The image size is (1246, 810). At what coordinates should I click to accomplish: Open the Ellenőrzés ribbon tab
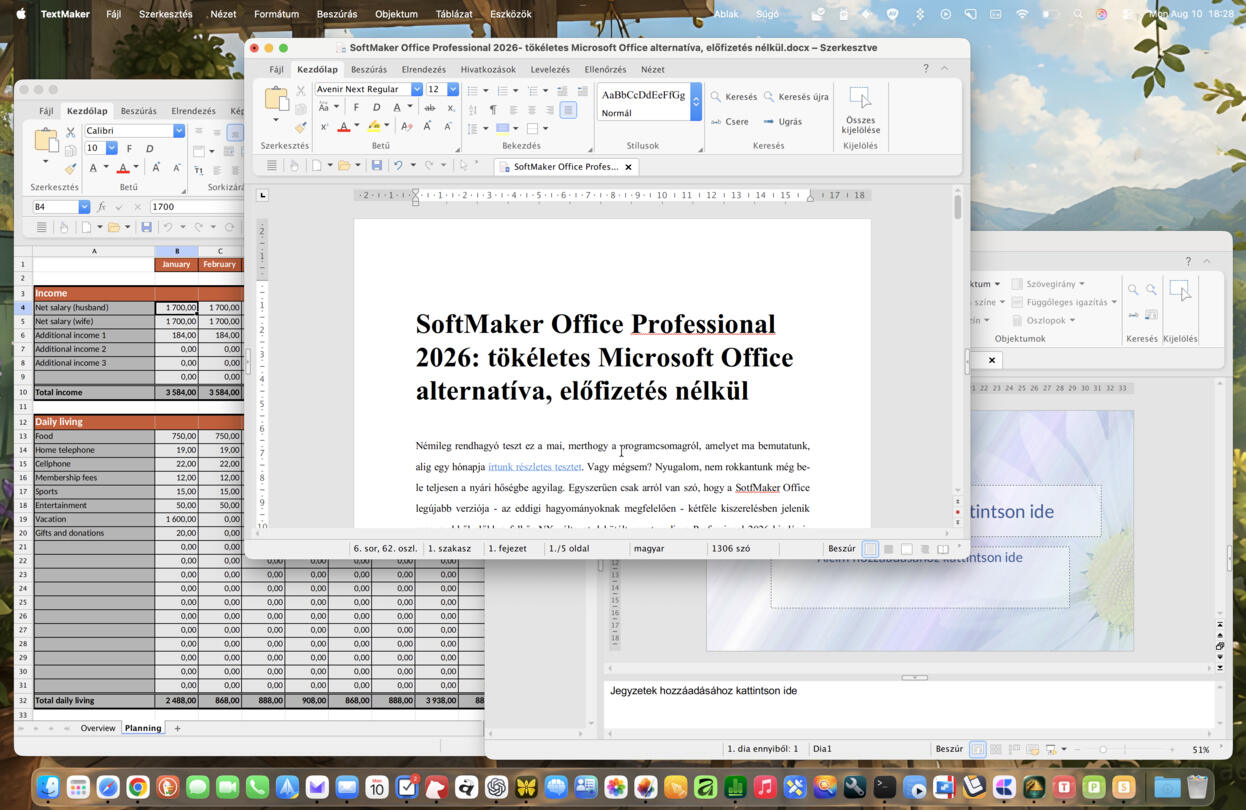605,69
